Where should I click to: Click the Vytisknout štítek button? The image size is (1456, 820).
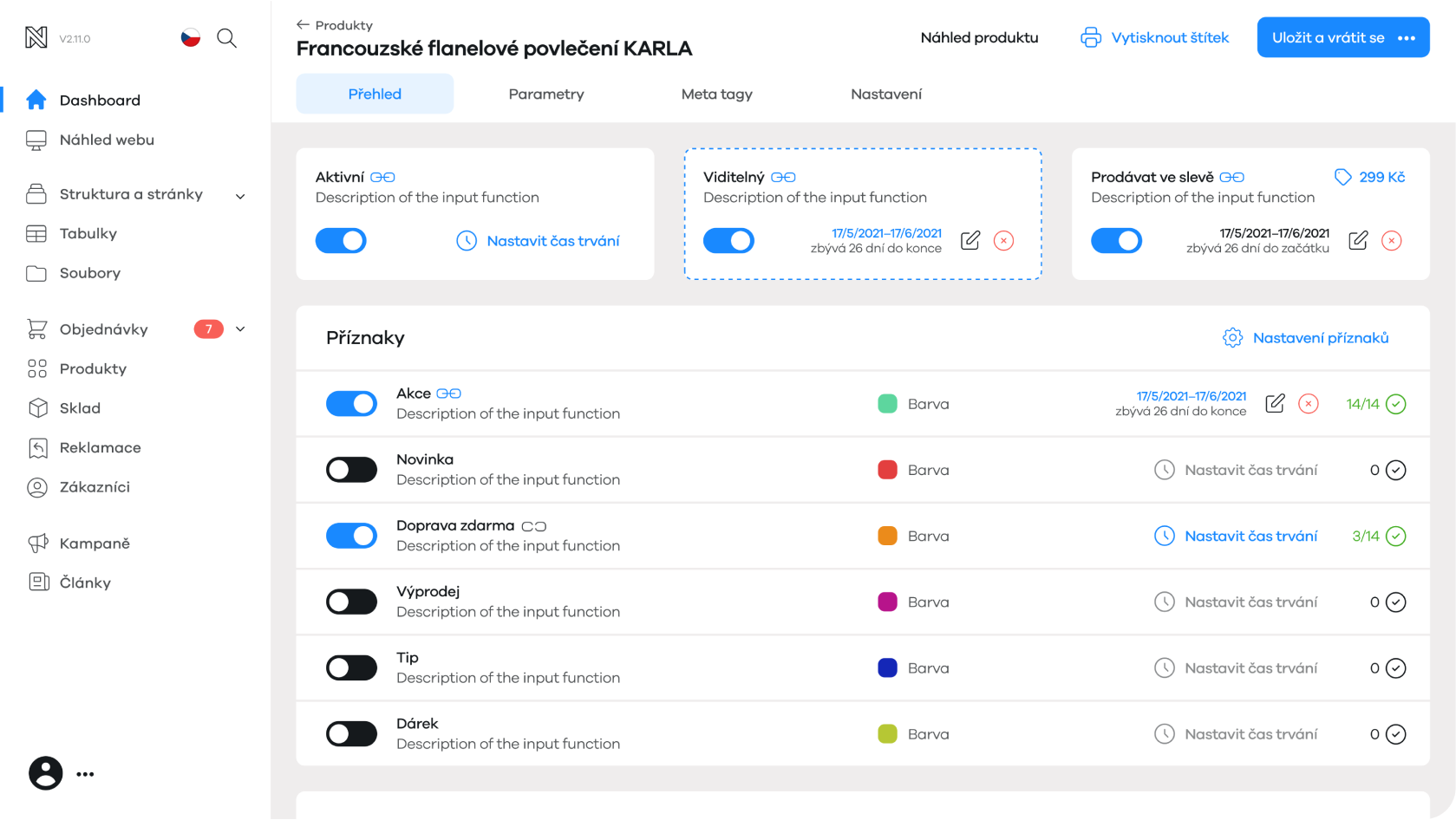point(1154,38)
